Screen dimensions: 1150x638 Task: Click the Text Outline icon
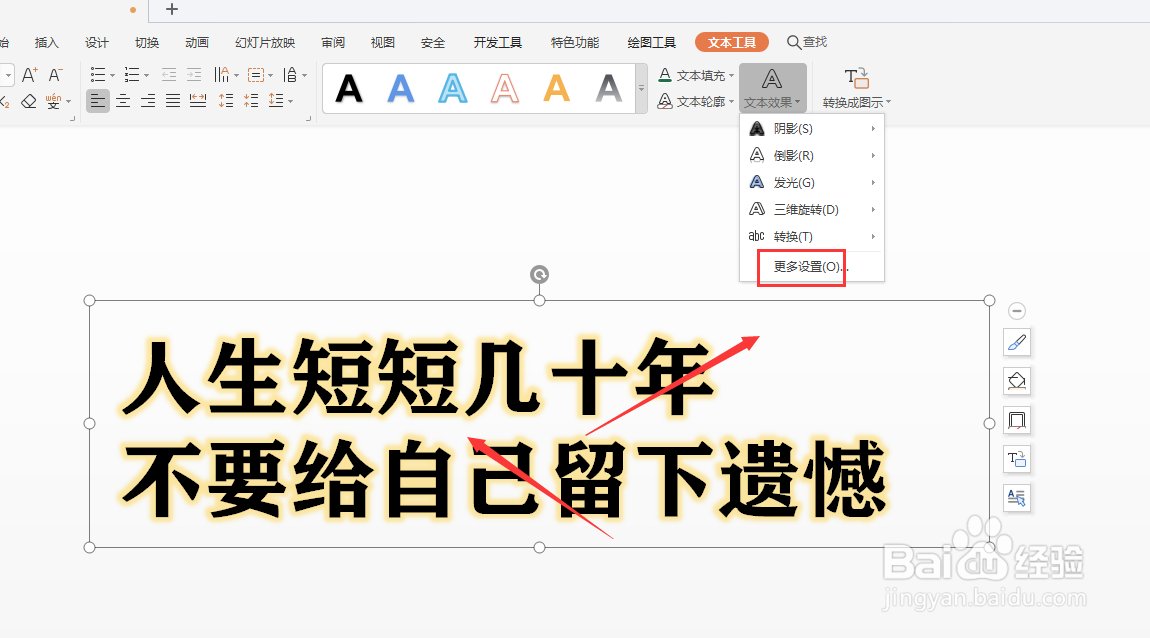pyautogui.click(x=665, y=101)
